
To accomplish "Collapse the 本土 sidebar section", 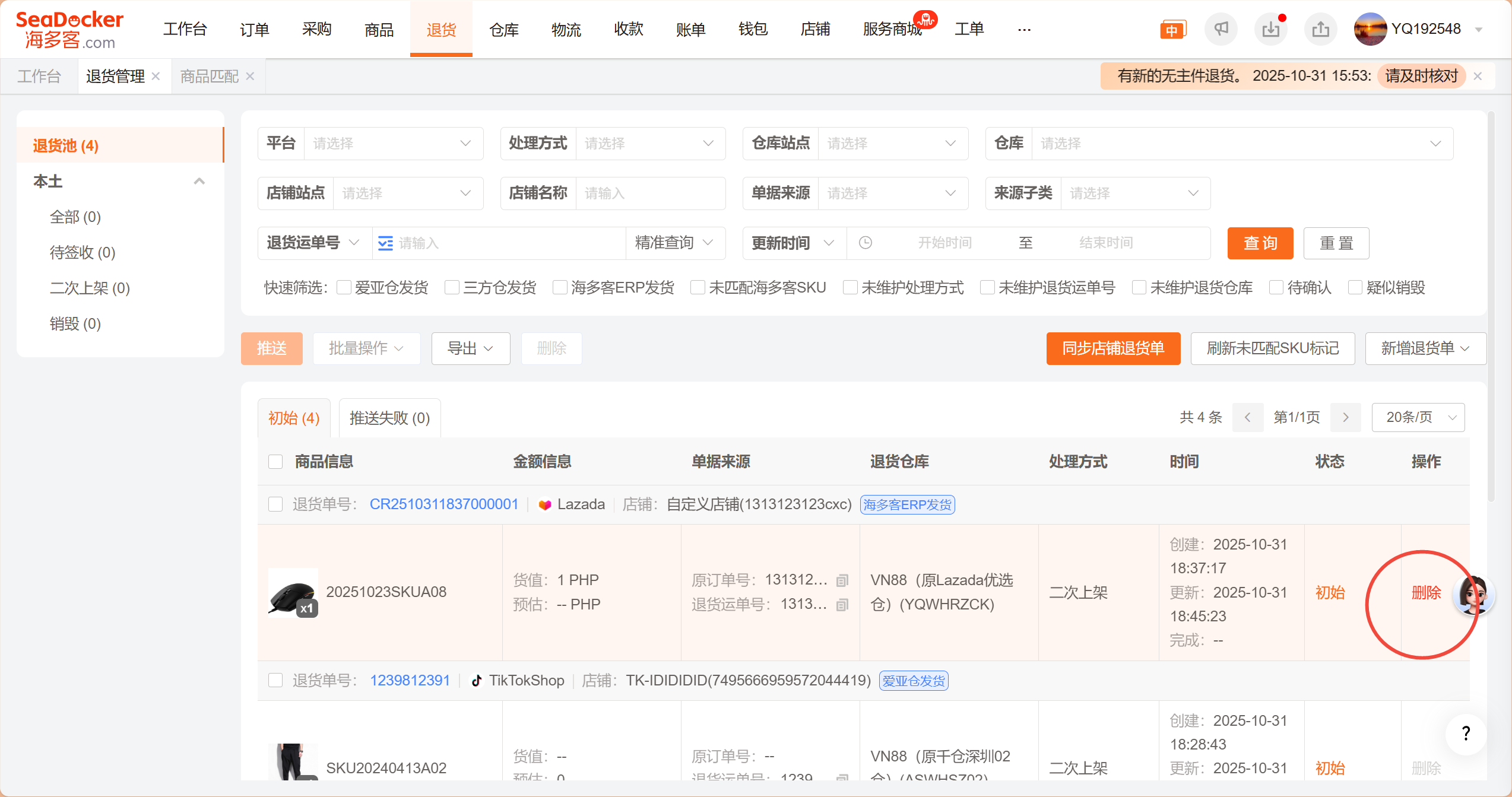I will 199,182.
